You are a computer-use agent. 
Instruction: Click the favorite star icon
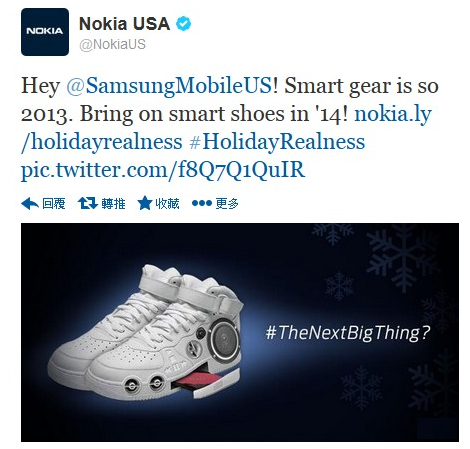pyautogui.click(x=145, y=203)
